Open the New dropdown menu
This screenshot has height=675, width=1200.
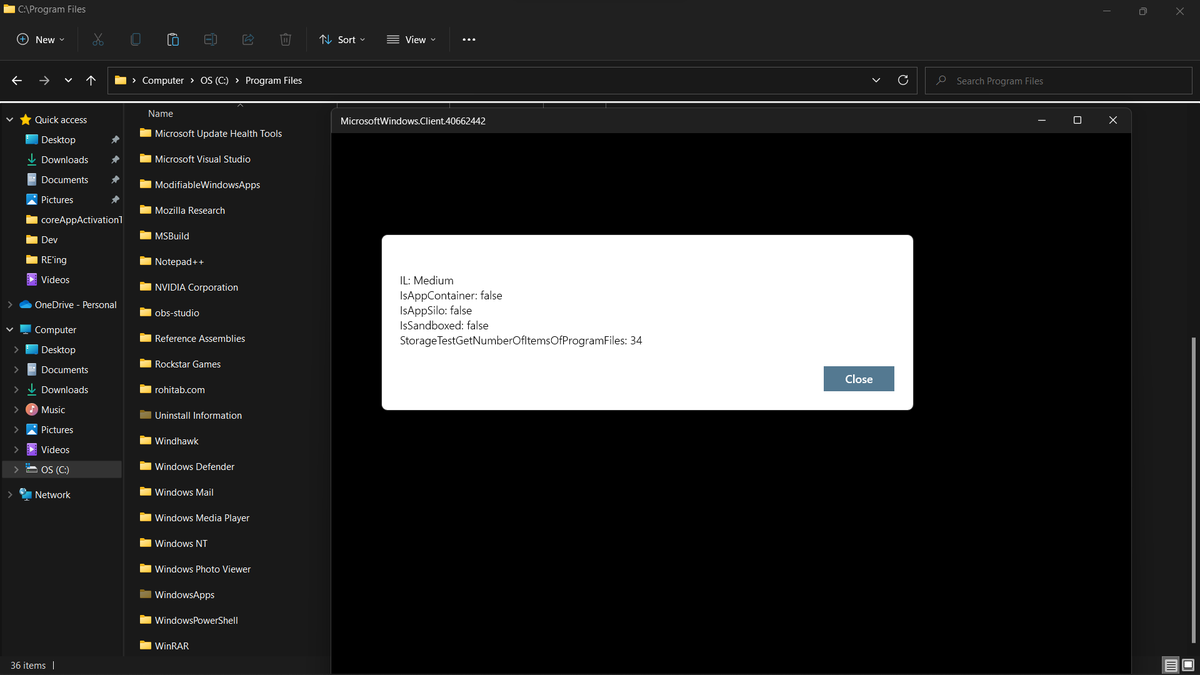tap(40, 40)
